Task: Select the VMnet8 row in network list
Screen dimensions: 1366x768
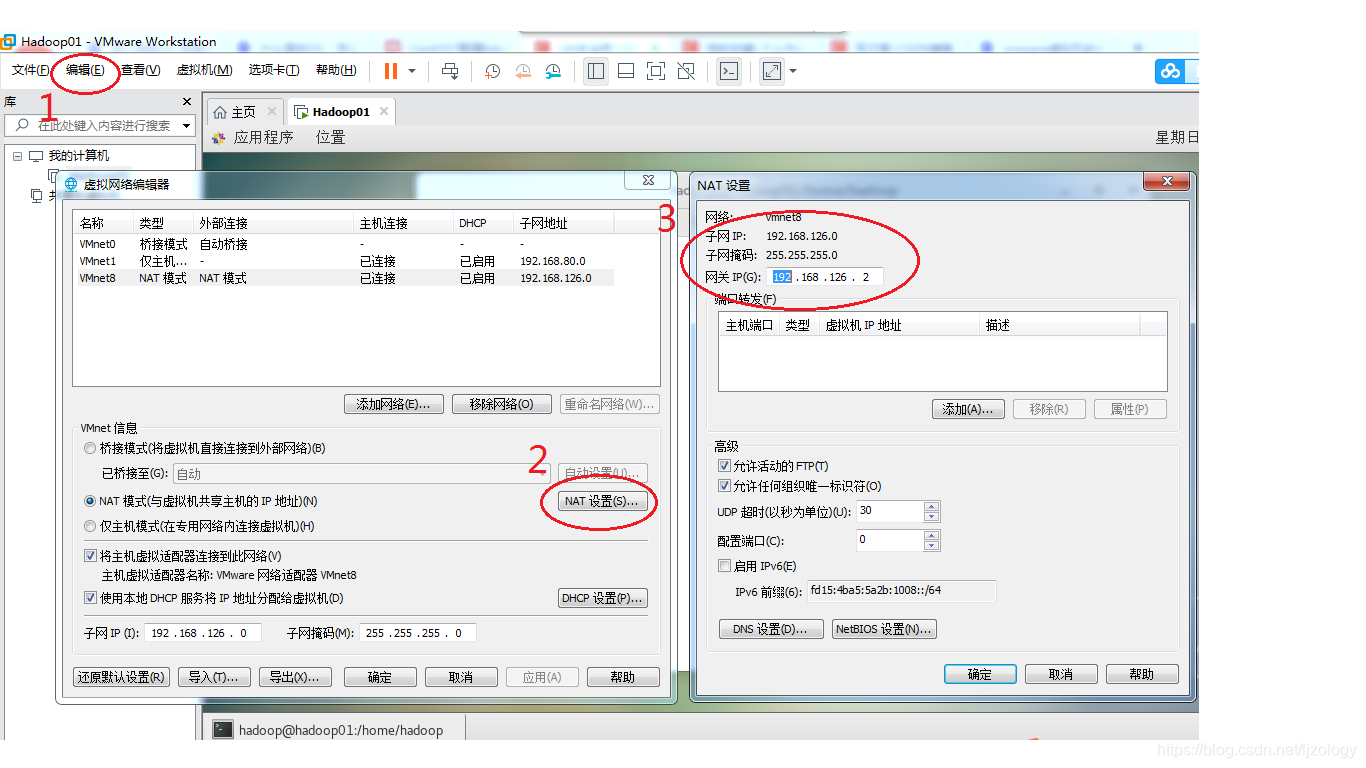Action: (x=344, y=278)
